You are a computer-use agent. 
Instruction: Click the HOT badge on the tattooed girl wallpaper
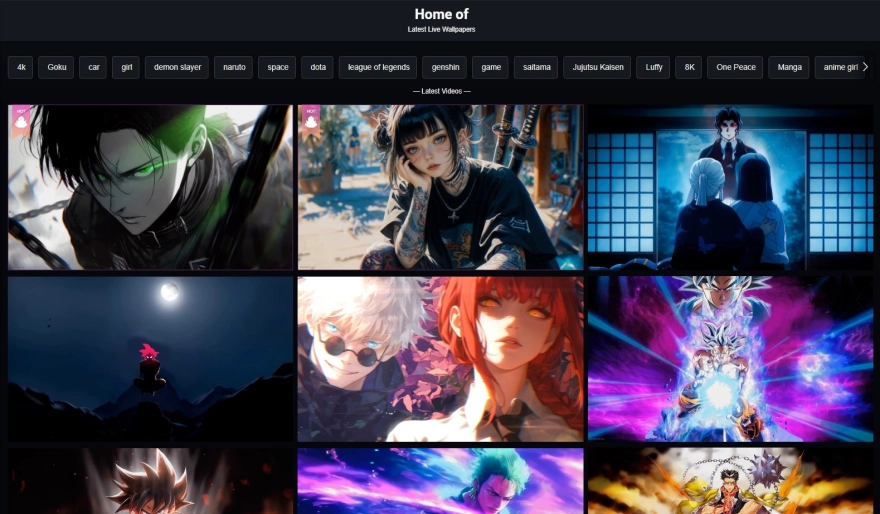click(311, 120)
